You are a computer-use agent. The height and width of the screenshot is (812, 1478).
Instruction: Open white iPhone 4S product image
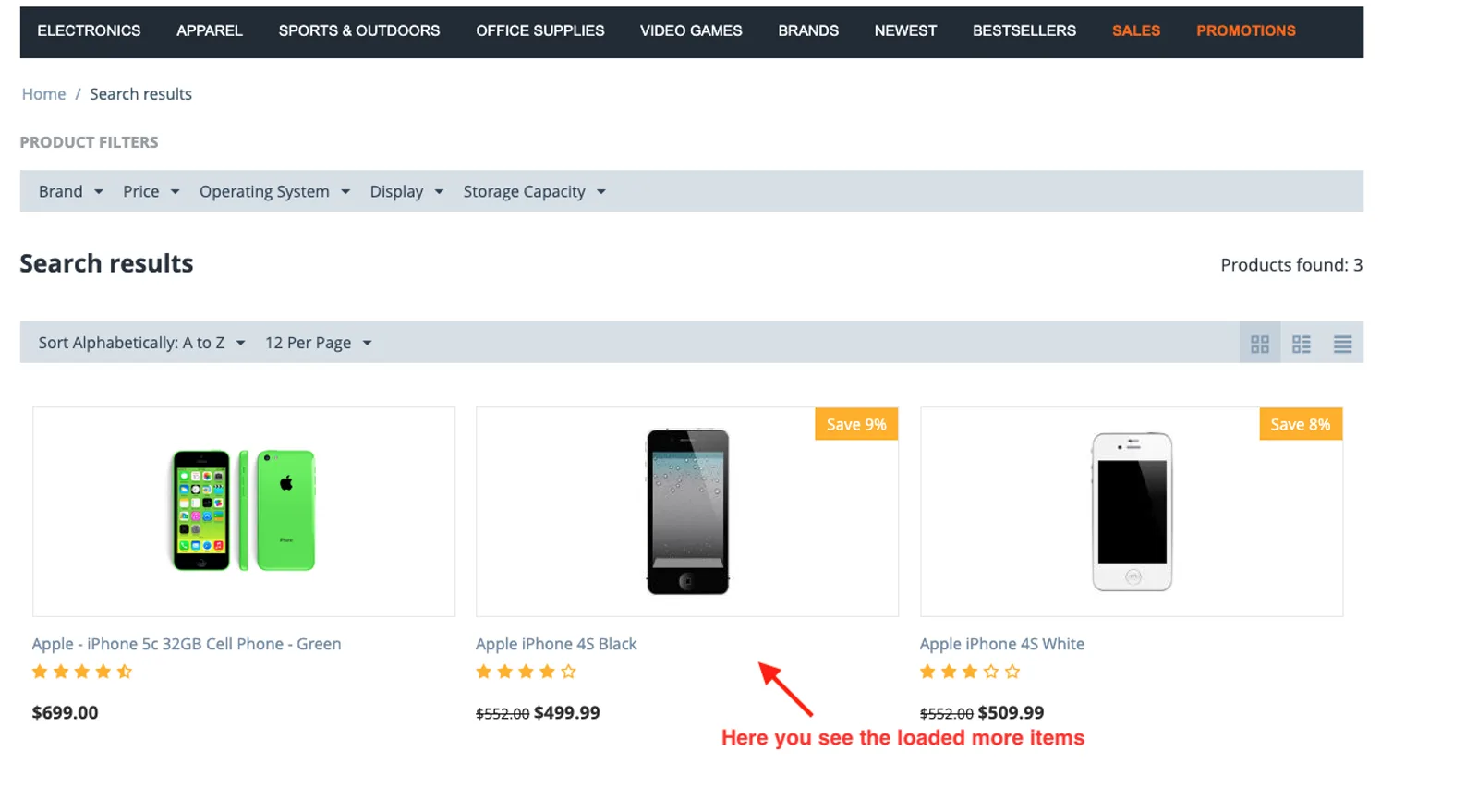pyautogui.click(x=1132, y=511)
